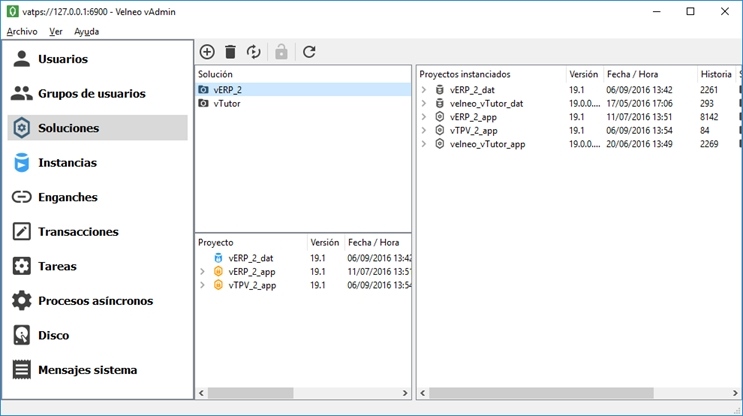743x416 pixels.
Task: Open the Instancias section
Action: pyautogui.click(x=67, y=163)
